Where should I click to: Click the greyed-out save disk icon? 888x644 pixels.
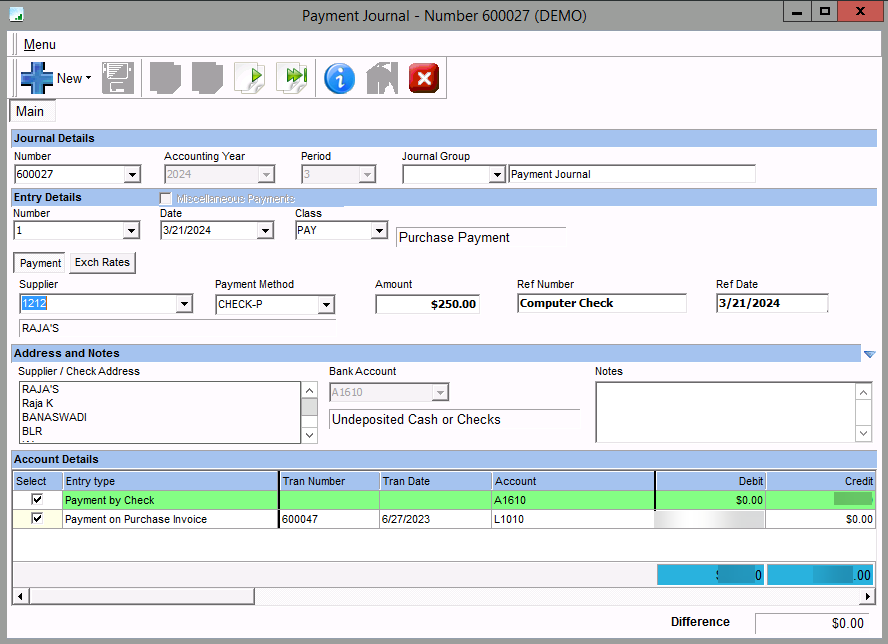(x=117, y=78)
